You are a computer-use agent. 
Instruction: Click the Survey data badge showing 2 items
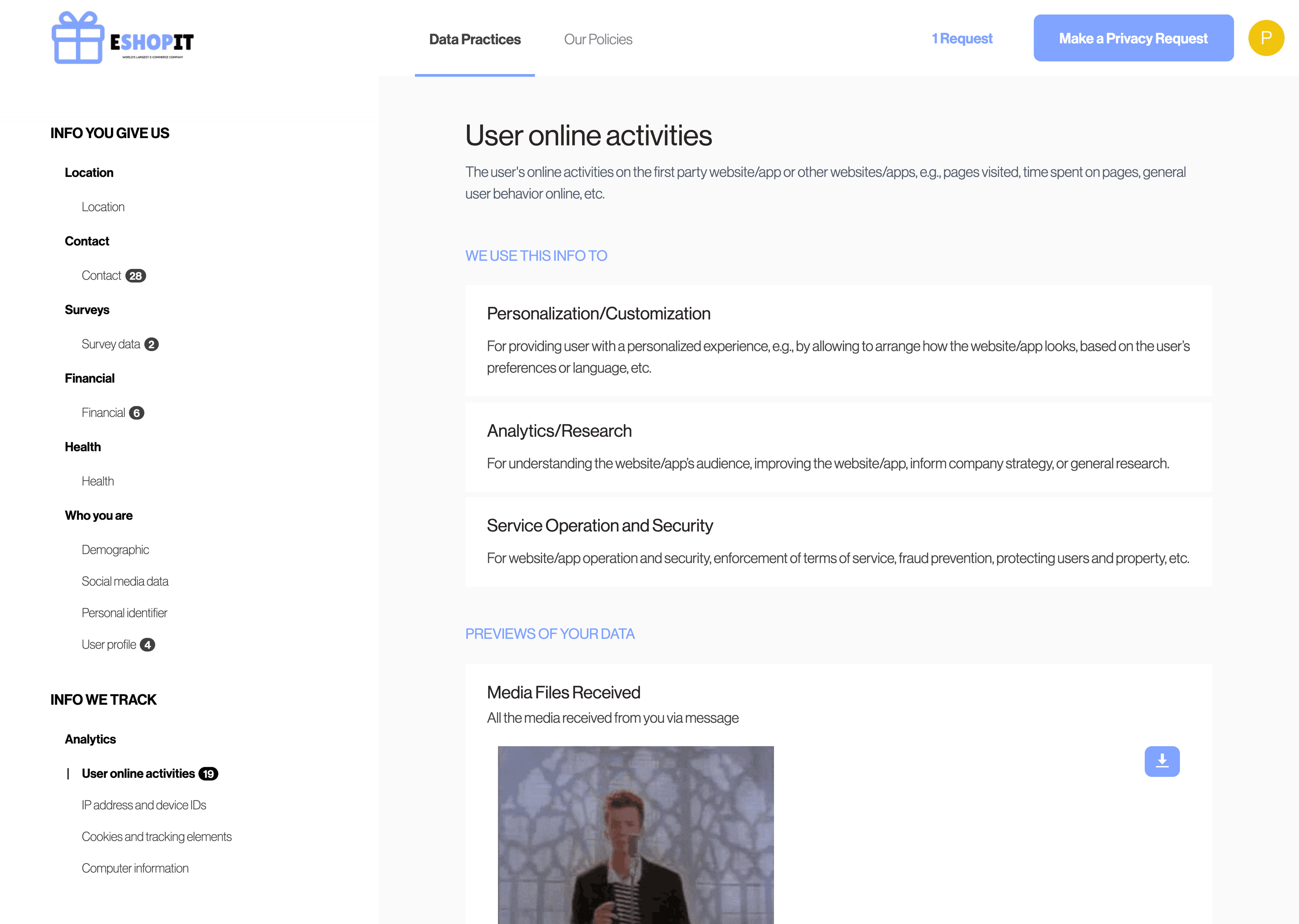[152, 344]
